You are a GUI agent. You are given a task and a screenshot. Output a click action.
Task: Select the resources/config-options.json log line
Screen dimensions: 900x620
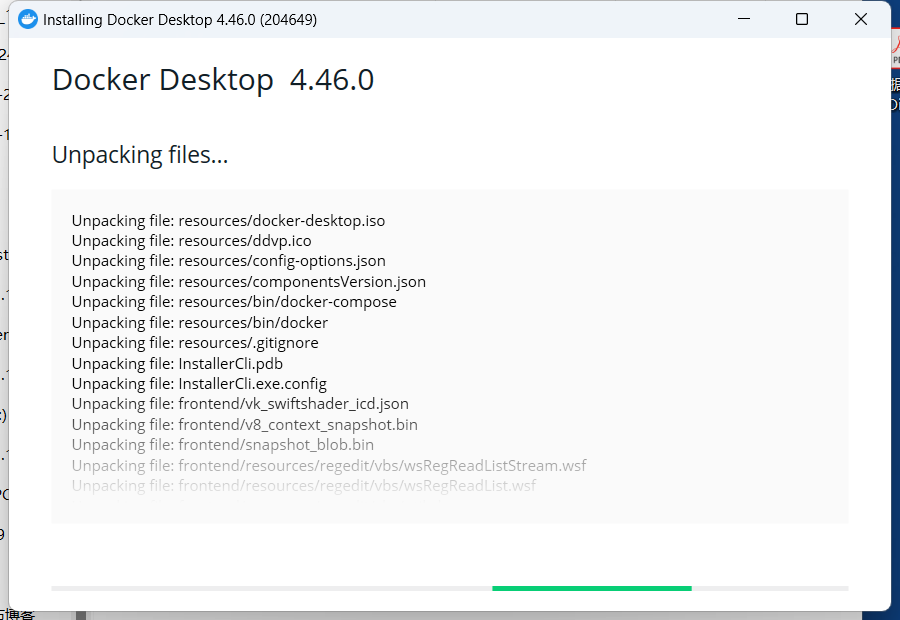(228, 261)
